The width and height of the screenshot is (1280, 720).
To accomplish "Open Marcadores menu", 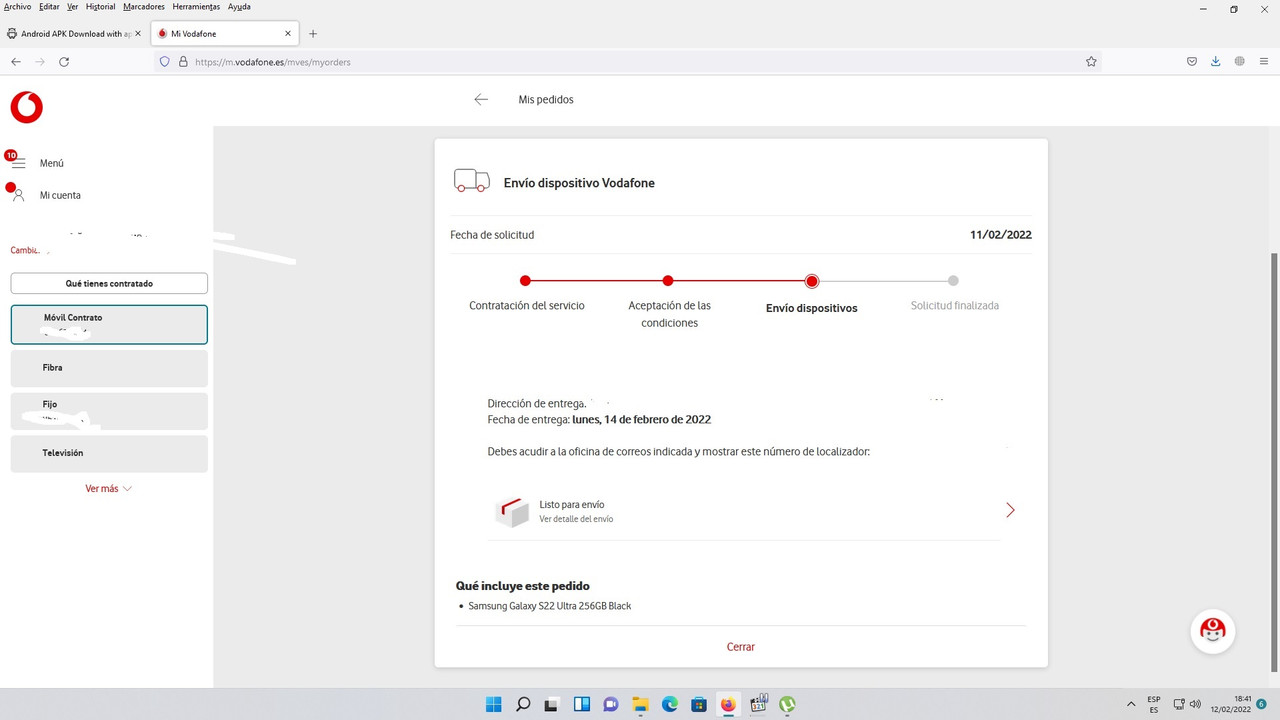I will coord(144,6).
